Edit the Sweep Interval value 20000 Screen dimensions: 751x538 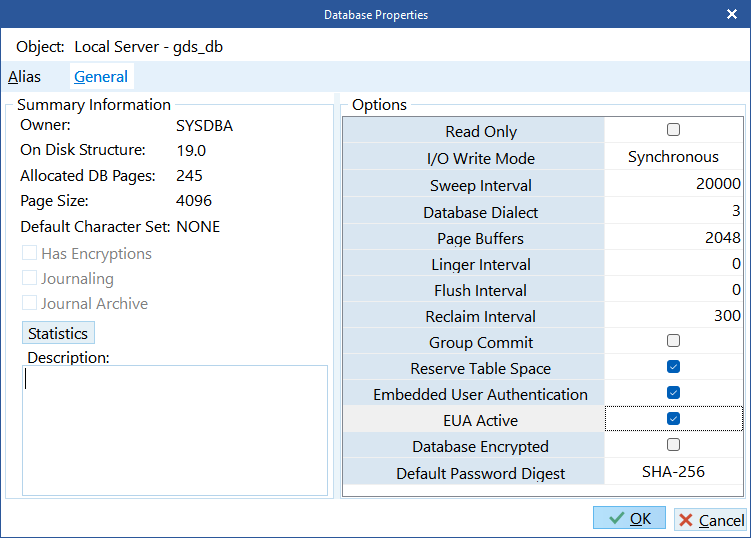tap(673, 183)
